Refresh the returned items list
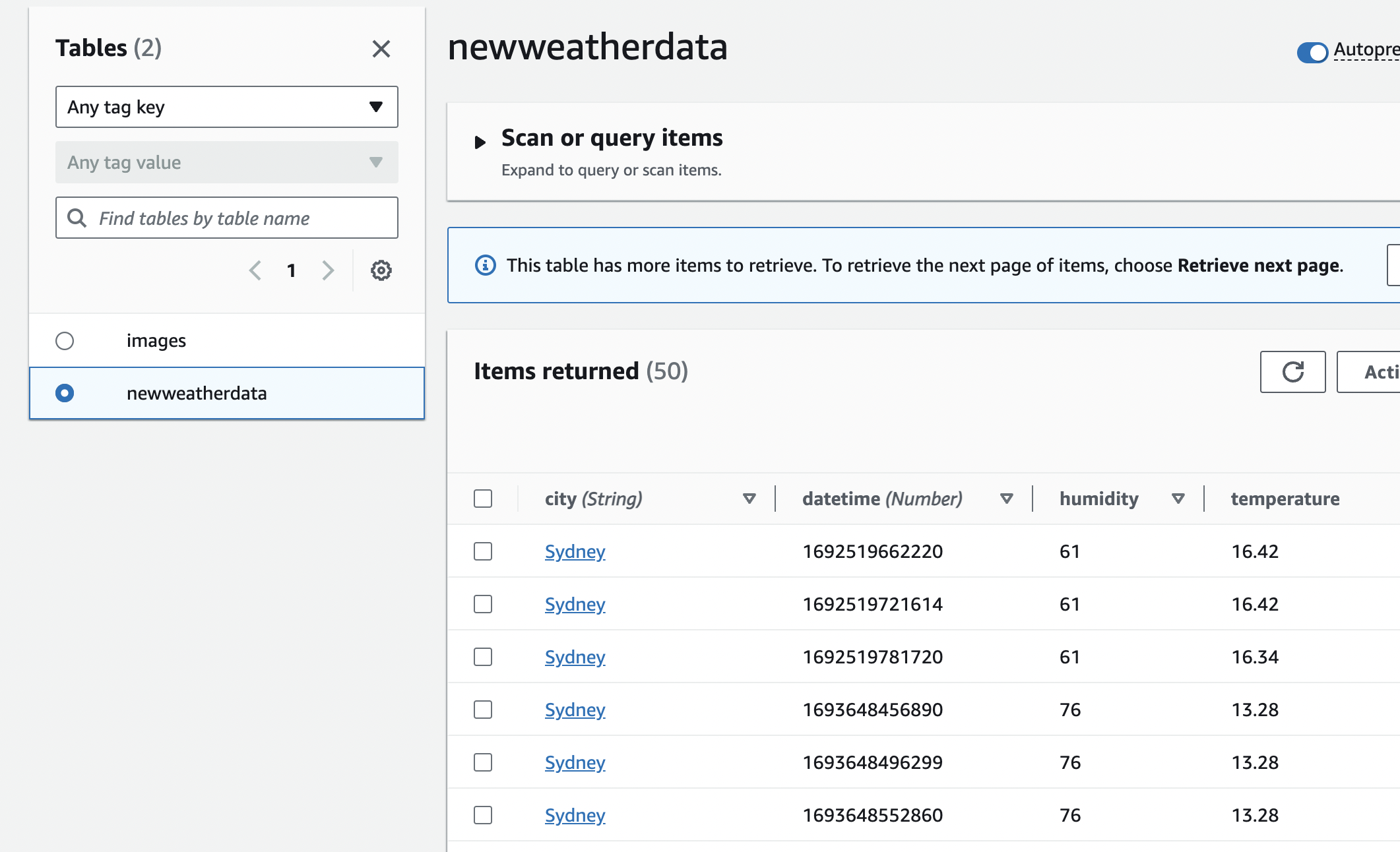Viewport: 1400px width, 852px height. tap(1292, 372)
